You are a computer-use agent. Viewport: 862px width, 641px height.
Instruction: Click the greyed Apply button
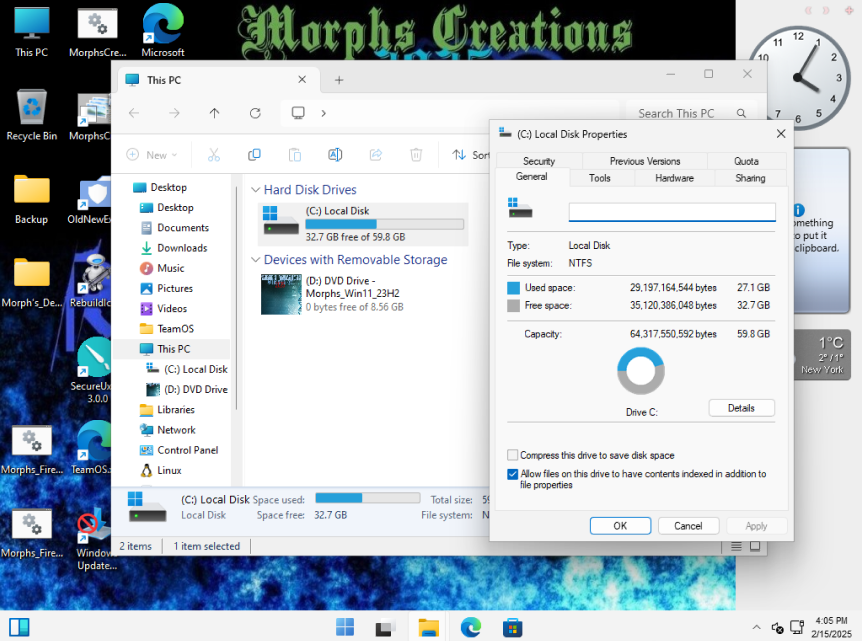pyautogui.click(x=756, y=526)
